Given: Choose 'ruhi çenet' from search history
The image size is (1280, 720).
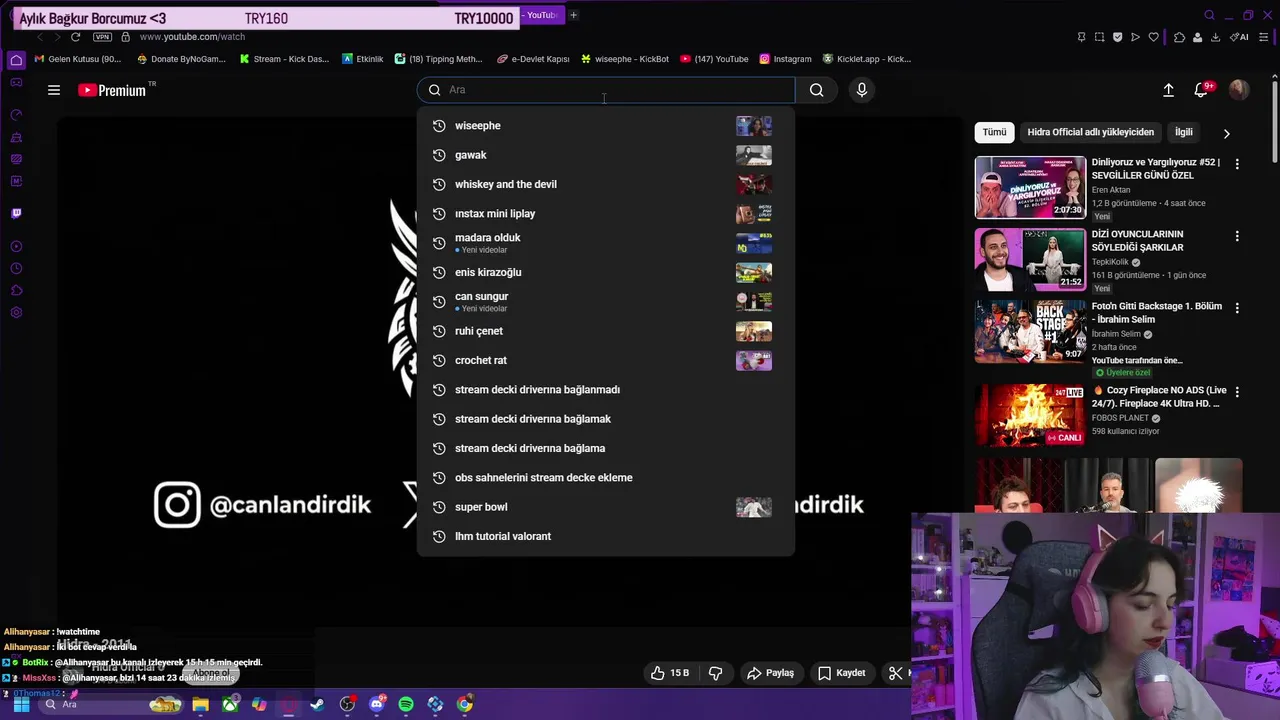Looking at the screenshot, I should (606, 331).
